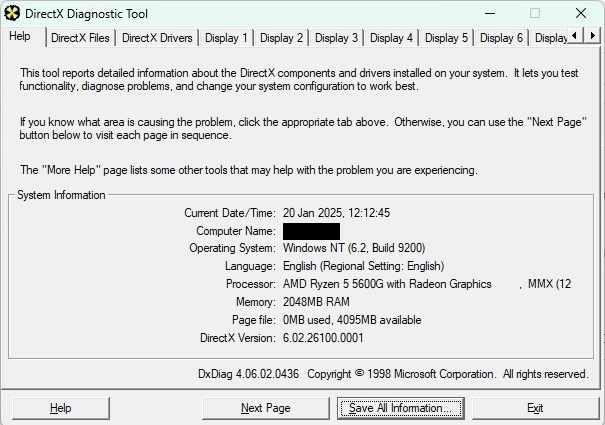Switch to the Display 4 tab

pyautogui.click(x=391, y=38)
